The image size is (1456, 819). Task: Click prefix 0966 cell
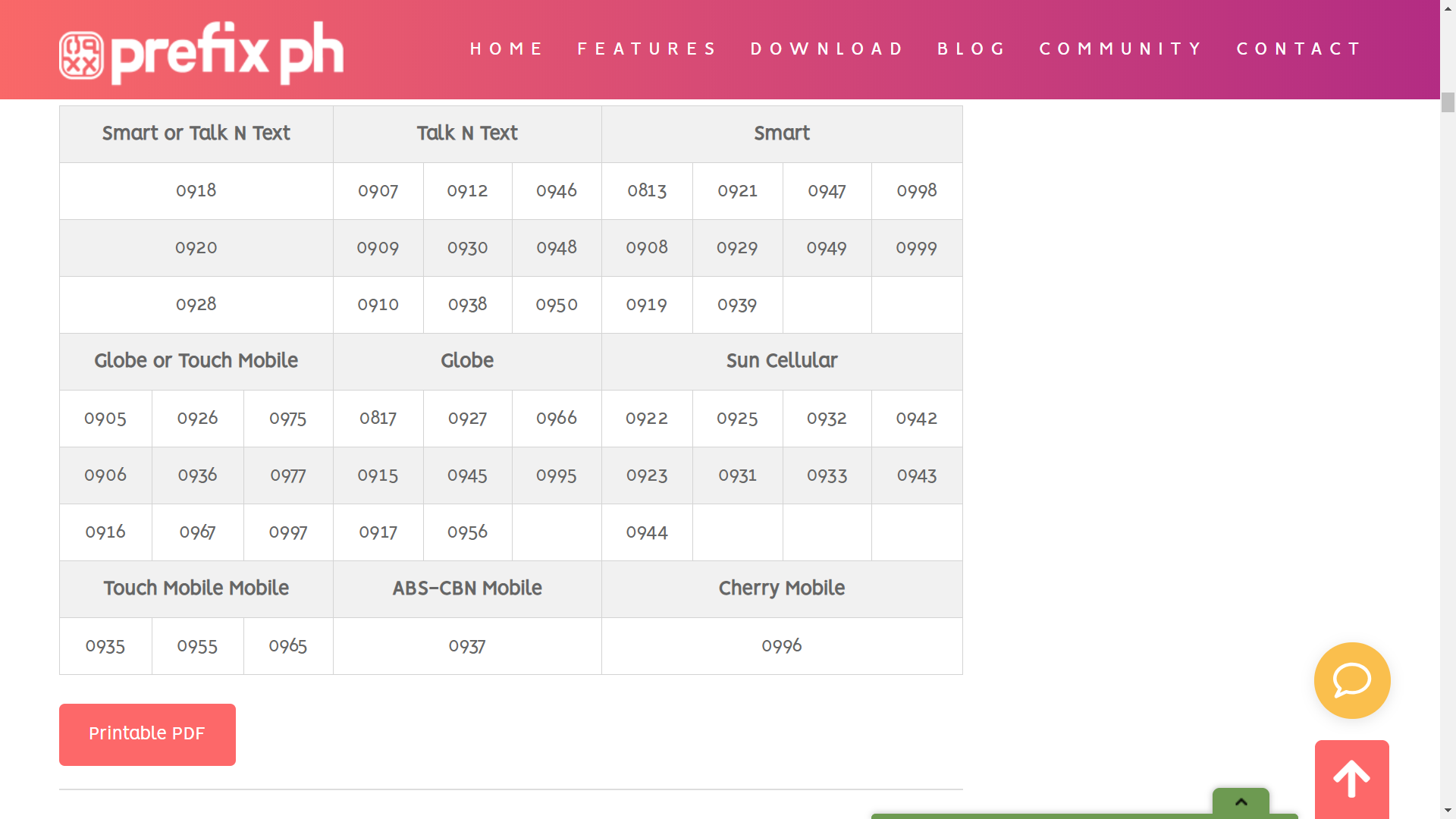click(557, 419)
